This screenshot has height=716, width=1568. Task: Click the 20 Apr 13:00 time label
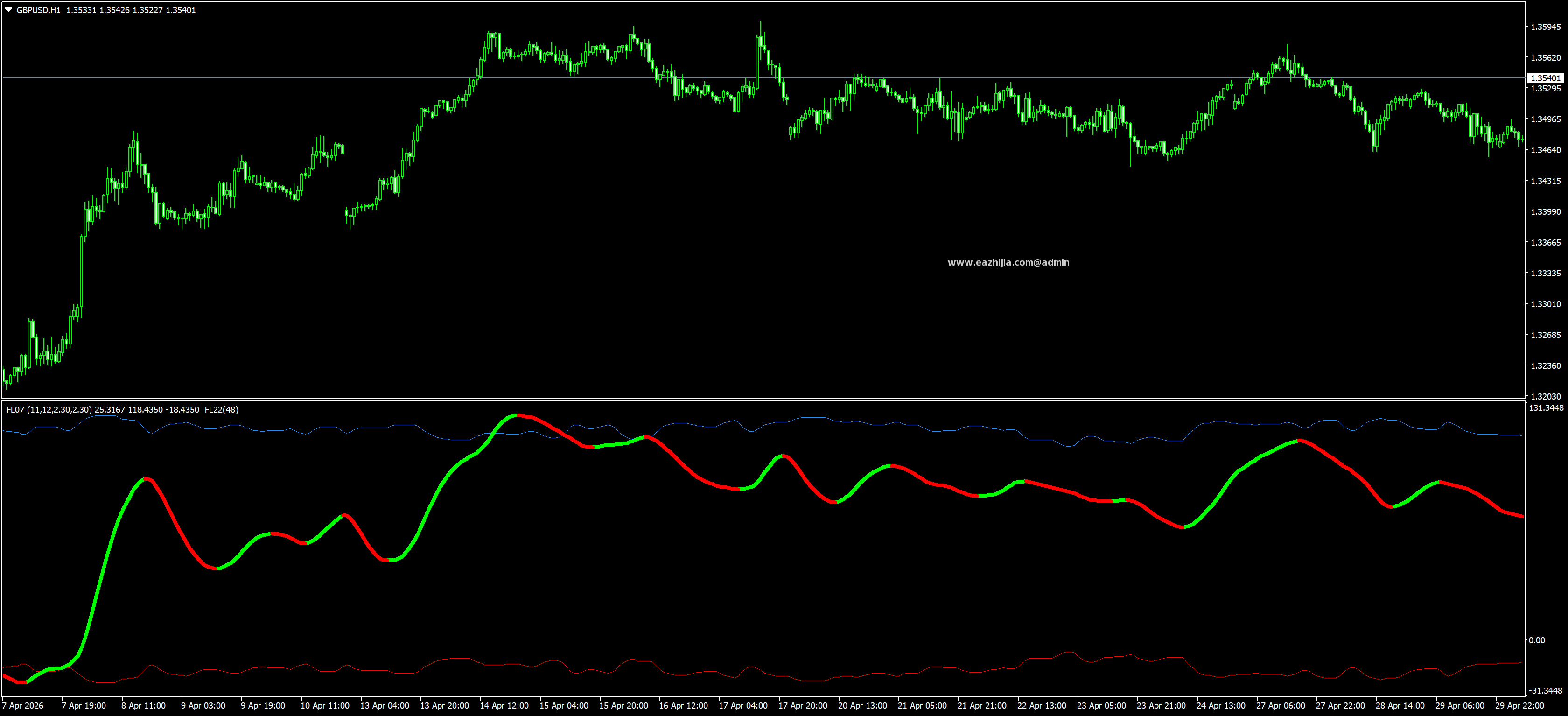tap(862, 706)
